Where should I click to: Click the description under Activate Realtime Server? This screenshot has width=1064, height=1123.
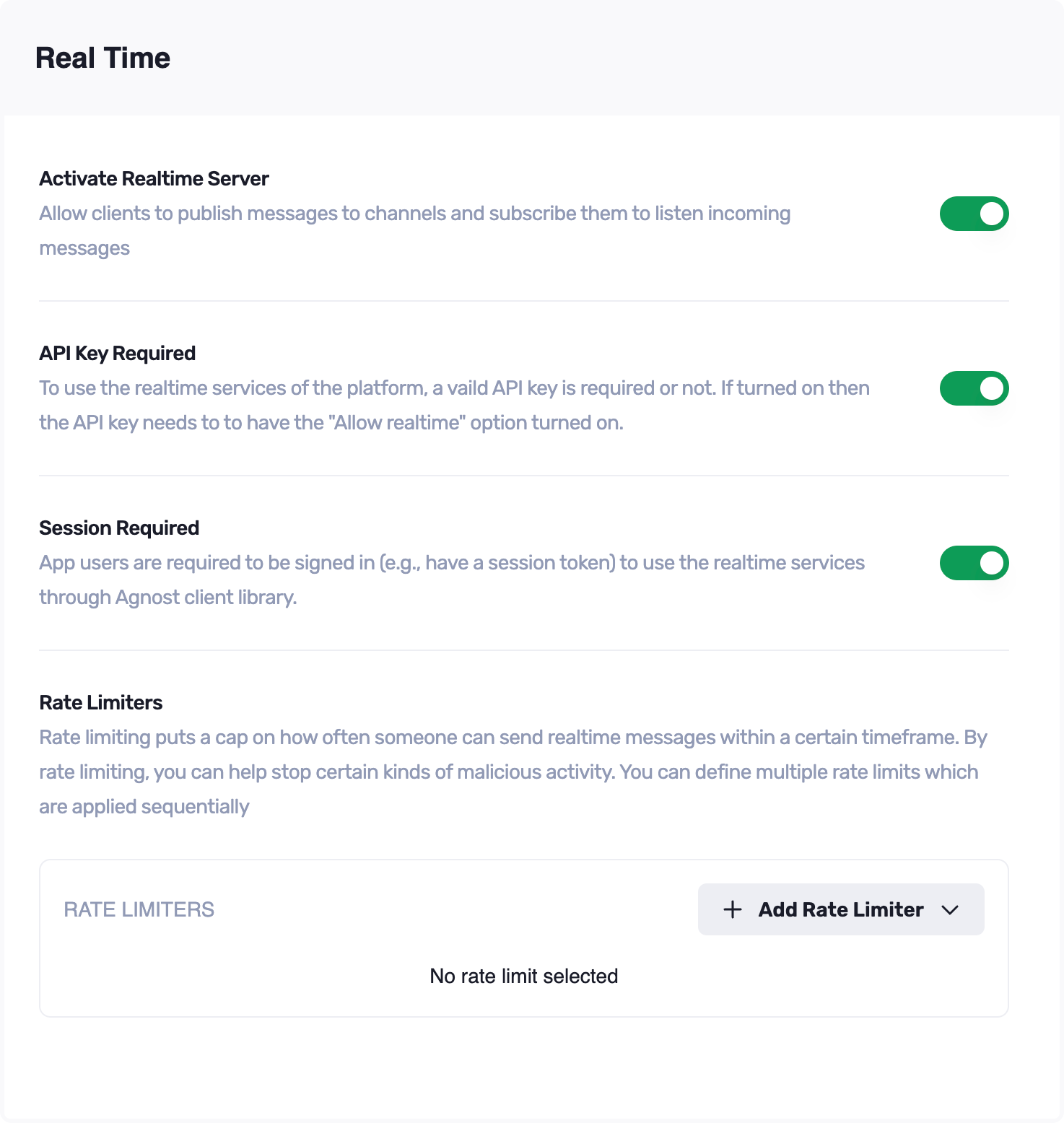click(x=414, y=214)
